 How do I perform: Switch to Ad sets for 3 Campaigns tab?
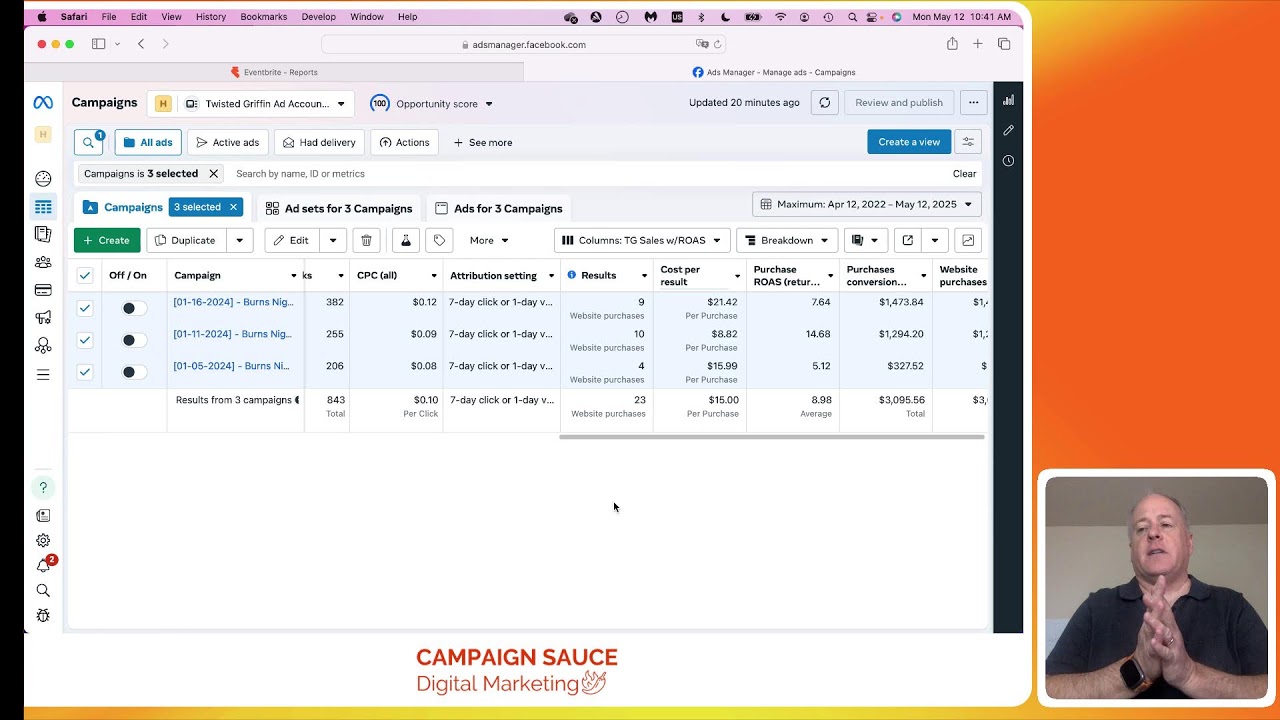point(338,208)
